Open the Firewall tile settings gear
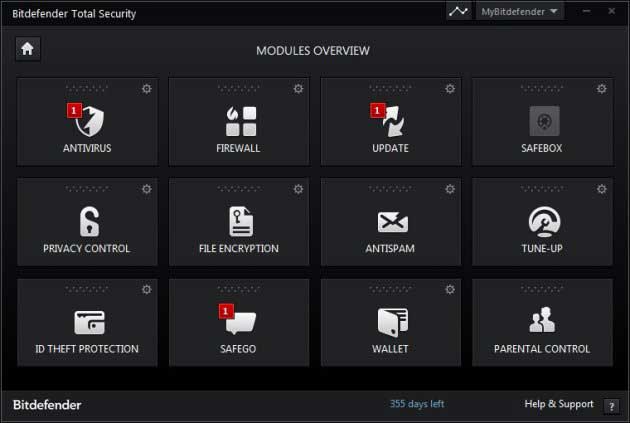 [x=298, y=89]
